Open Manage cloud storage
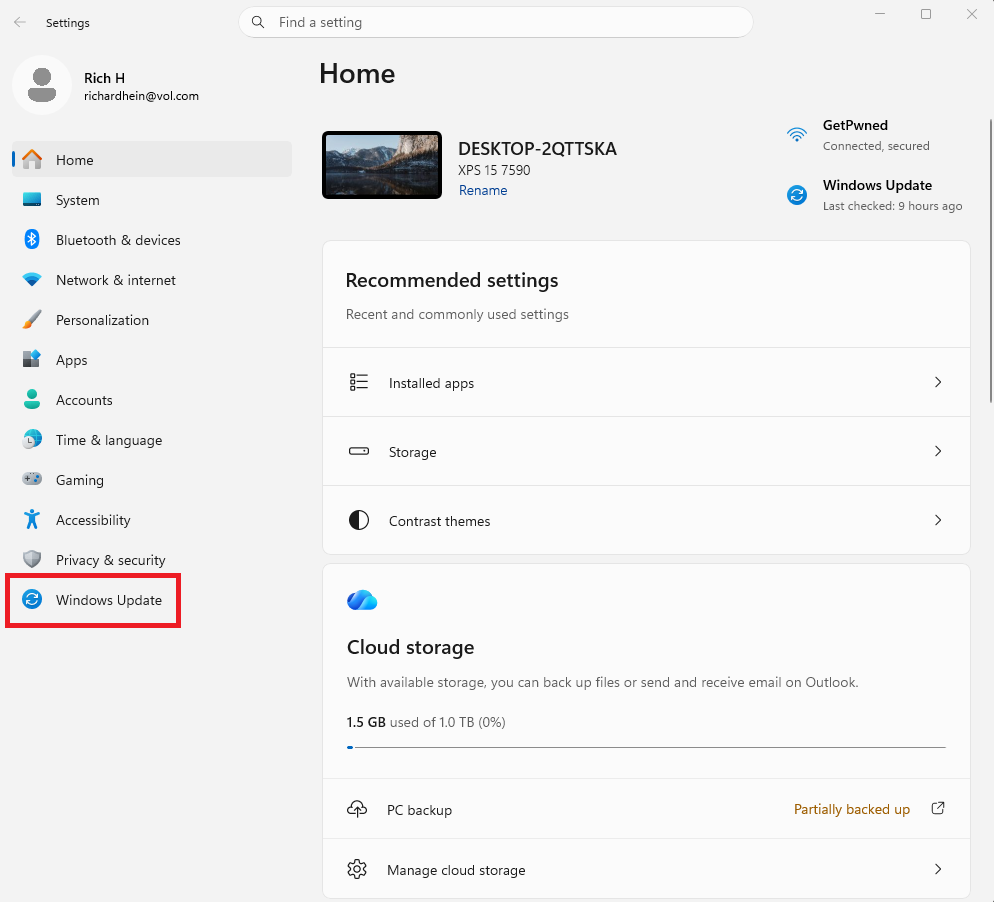 (x=646, y=869)
